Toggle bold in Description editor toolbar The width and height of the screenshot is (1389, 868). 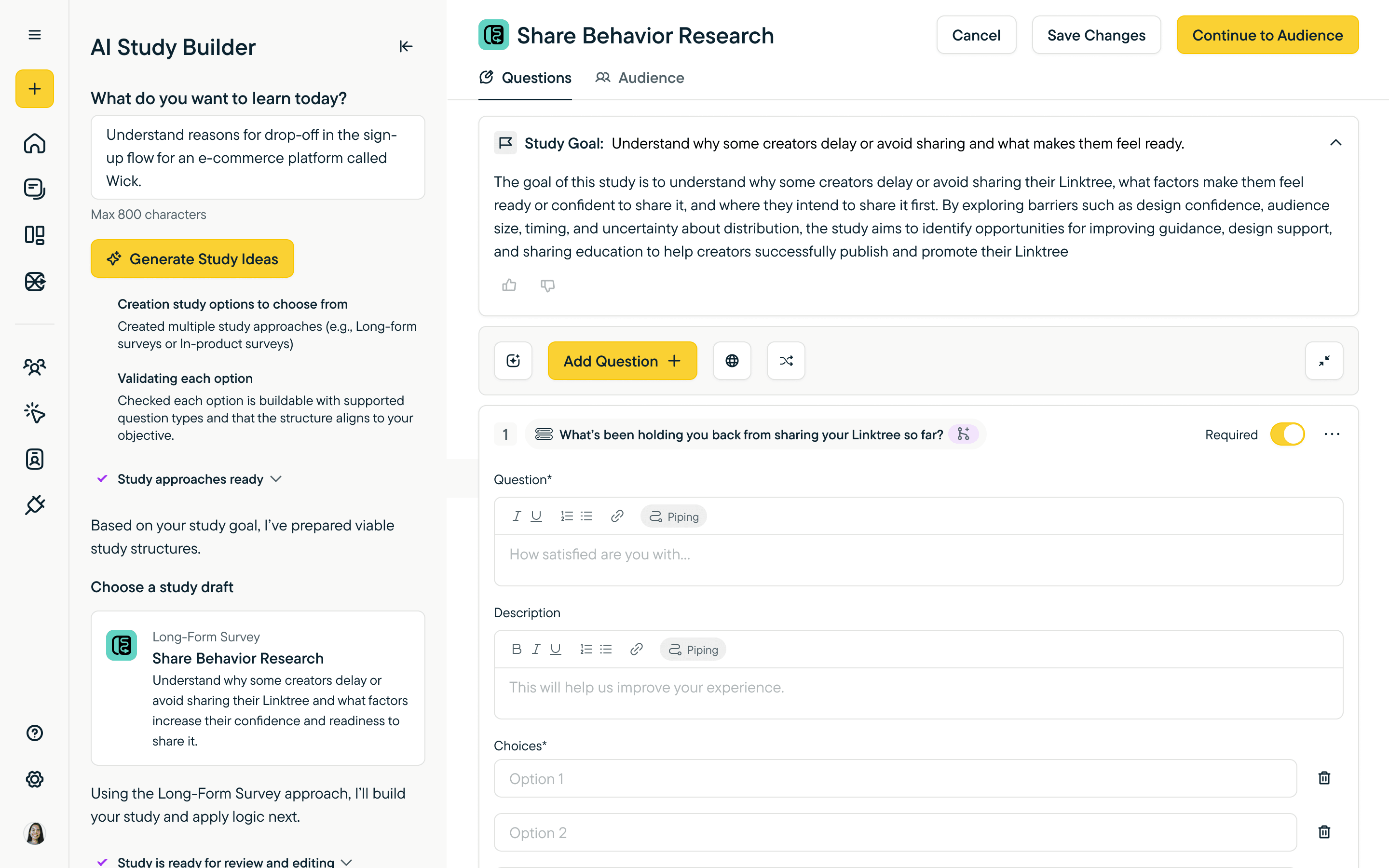tap(517, 649)
